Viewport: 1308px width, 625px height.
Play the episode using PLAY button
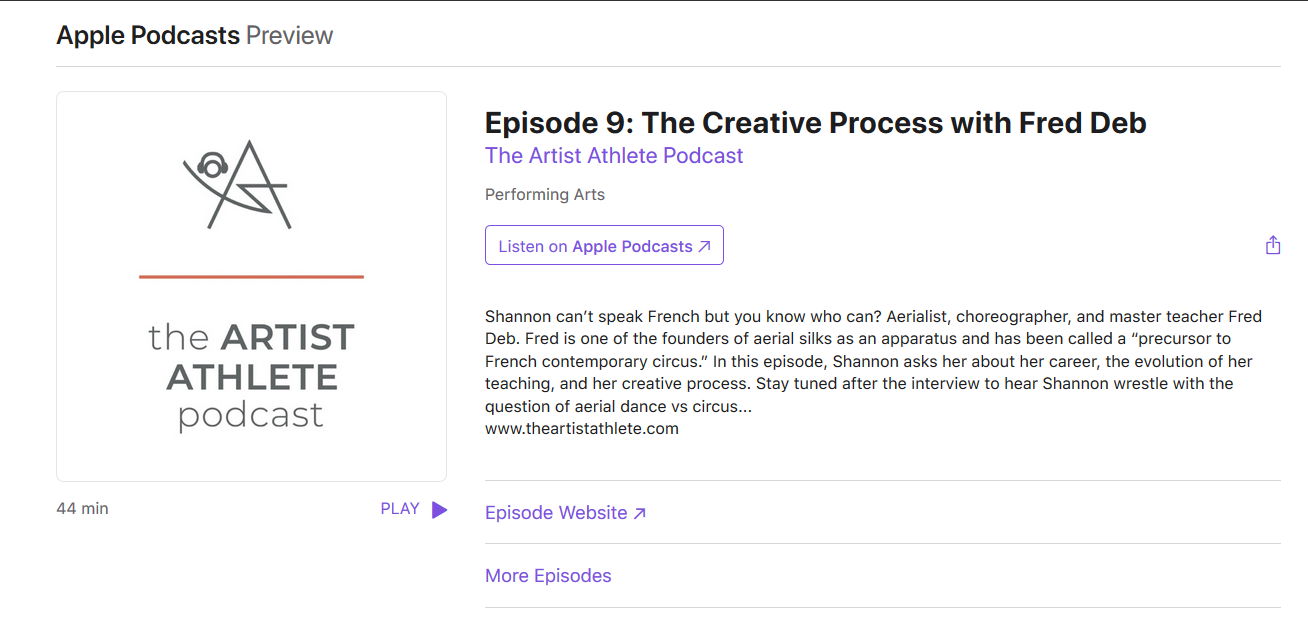coord(414,509)
